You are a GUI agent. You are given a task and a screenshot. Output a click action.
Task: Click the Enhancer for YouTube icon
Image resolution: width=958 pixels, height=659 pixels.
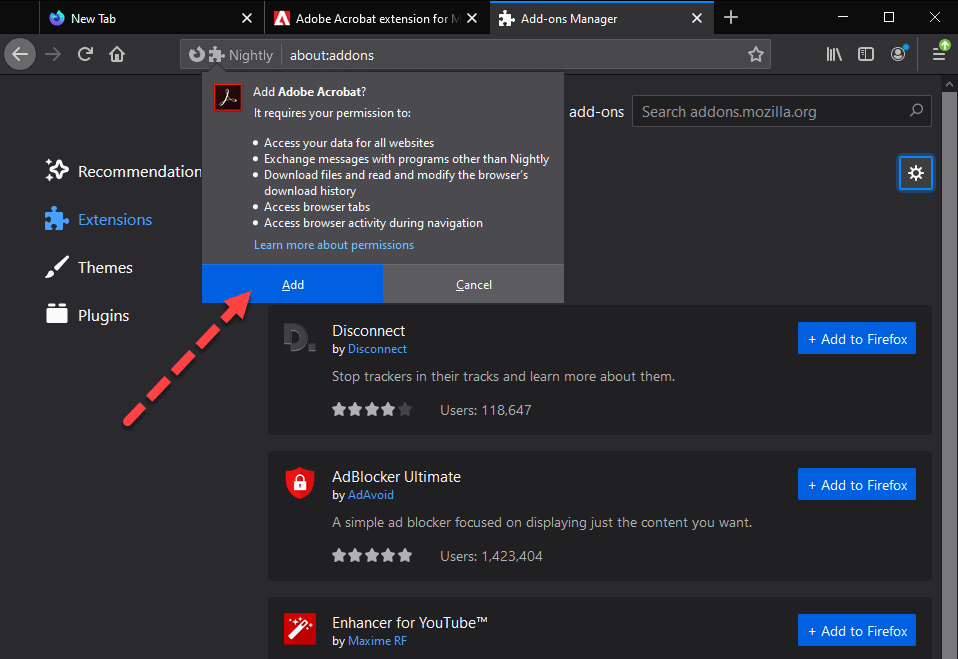(300, 629)
